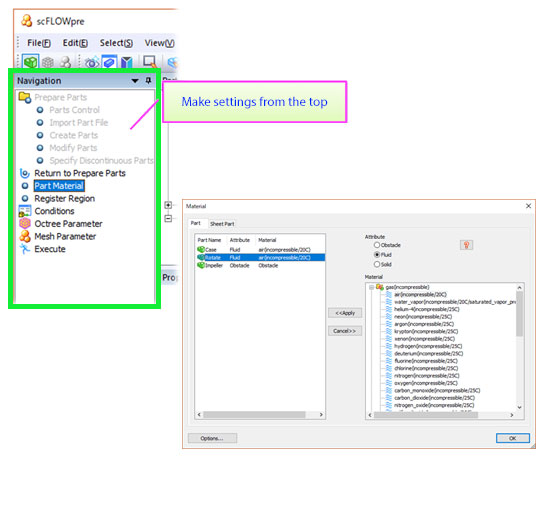Click the rectangle select toolbar icon
This screenshot has height=514, width=540.
tap(150, 62)
